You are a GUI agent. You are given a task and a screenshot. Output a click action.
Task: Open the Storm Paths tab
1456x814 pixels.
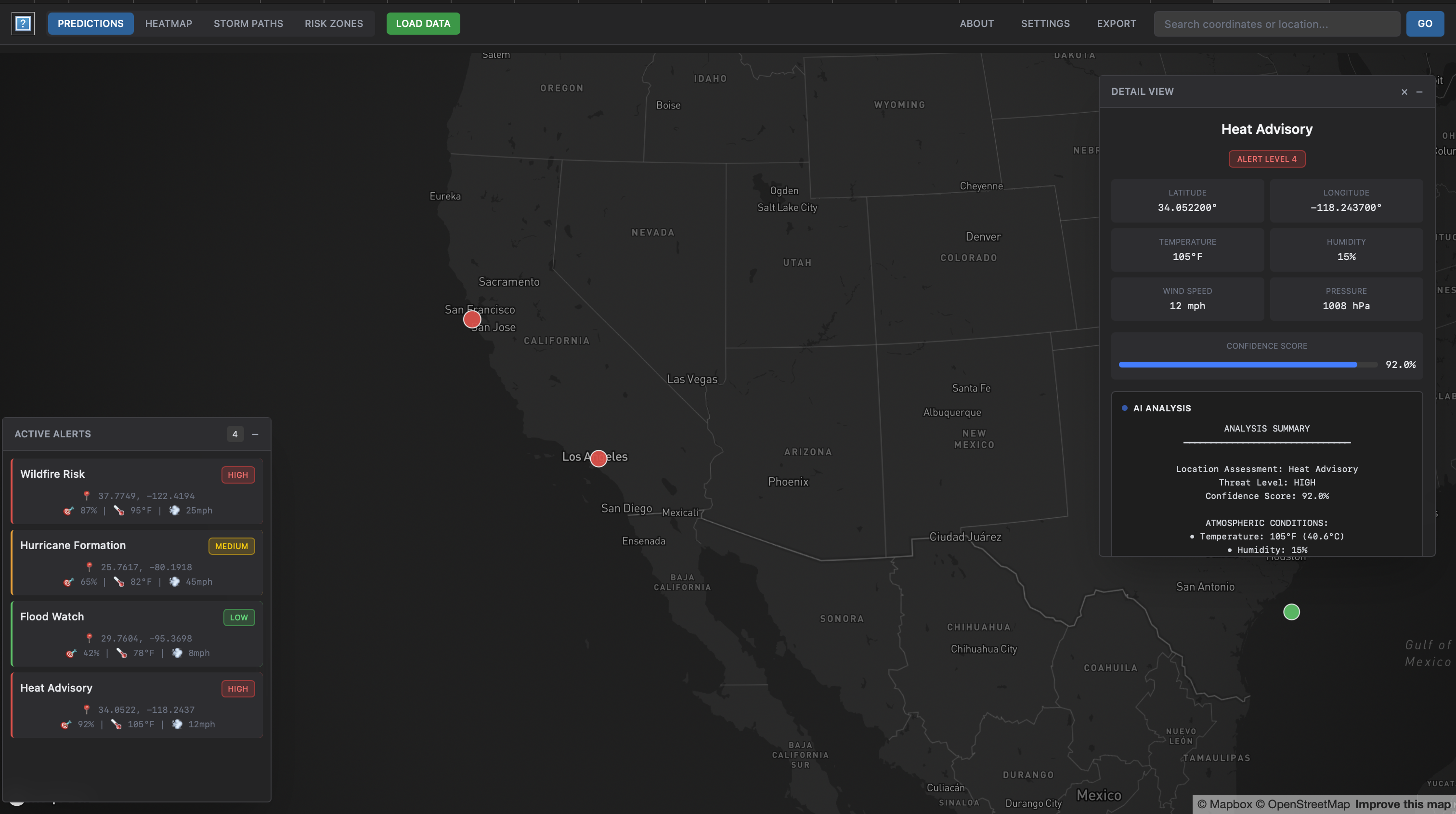(x=248, y=24)
